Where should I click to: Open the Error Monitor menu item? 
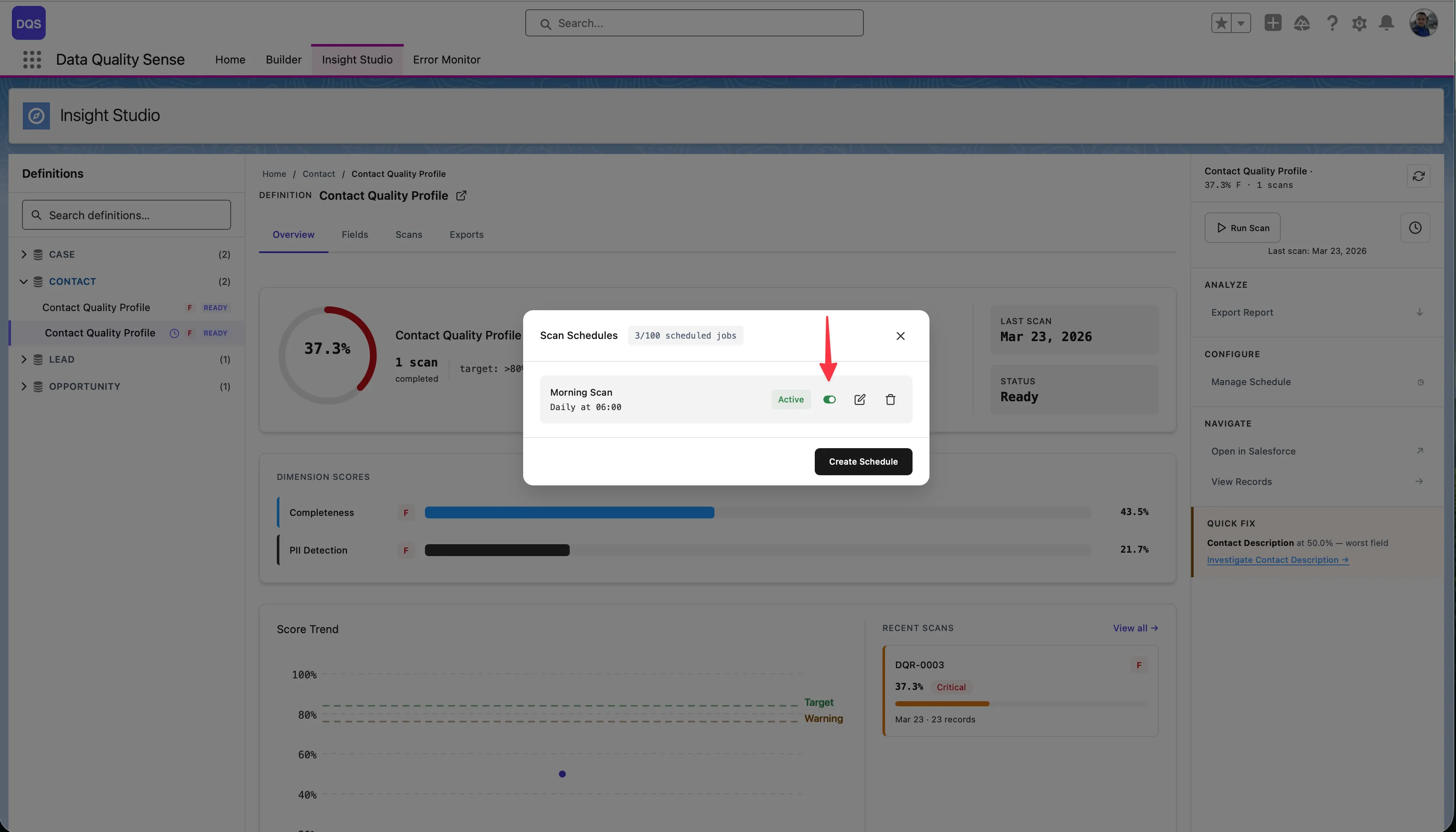[447, 59]
